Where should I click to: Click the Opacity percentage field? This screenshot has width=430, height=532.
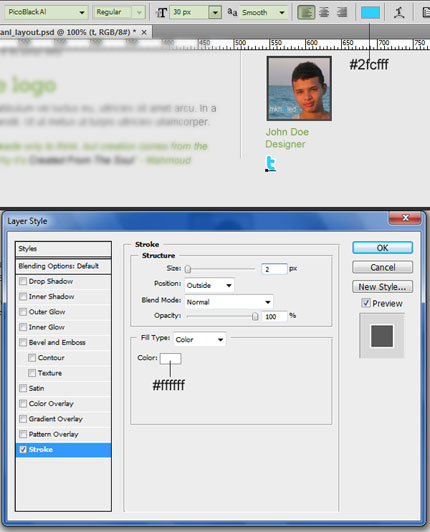[274, 317]
